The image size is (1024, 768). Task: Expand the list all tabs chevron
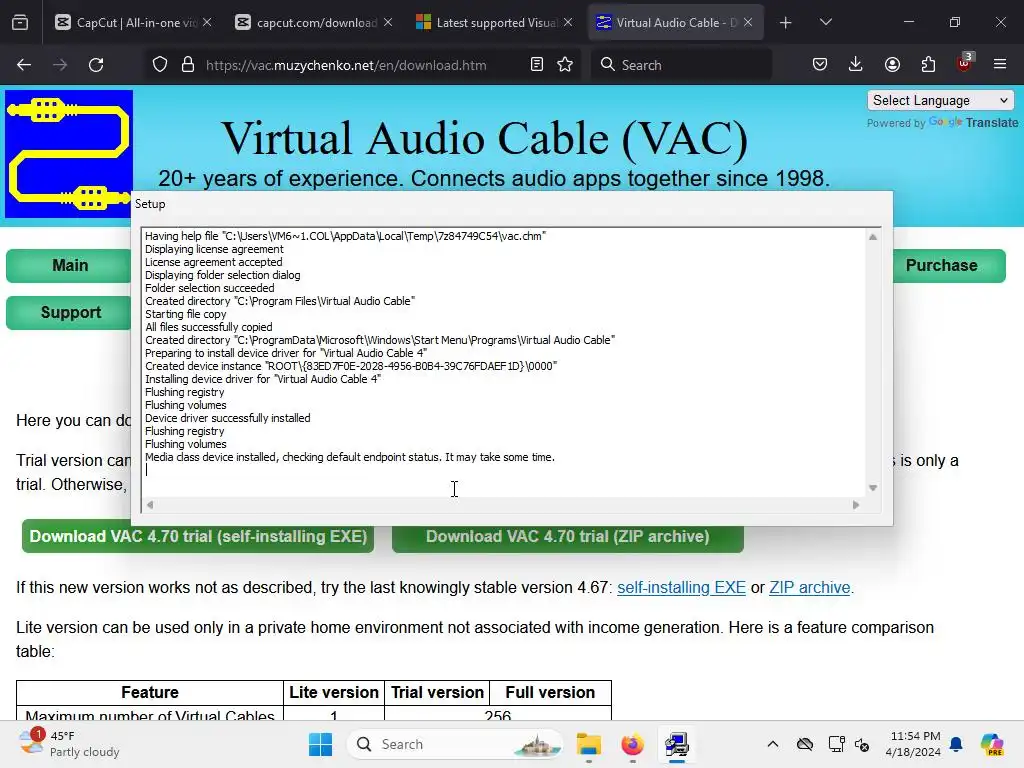(826, 23)
